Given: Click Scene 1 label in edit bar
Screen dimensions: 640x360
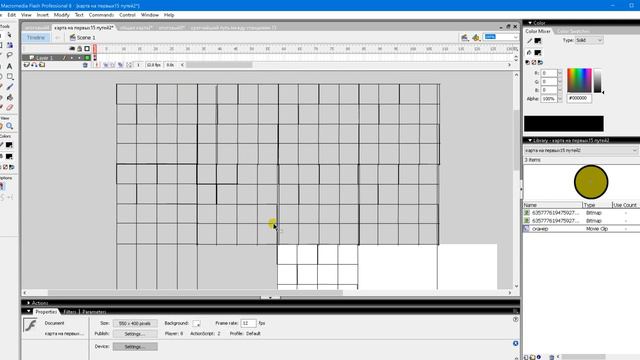Looking at the screenshot, I should [x=86, y=38].
